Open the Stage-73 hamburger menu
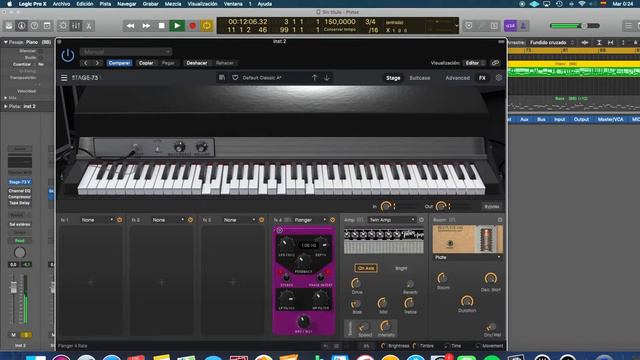Screen dimensions: 640x360 (x=64, y=78)
